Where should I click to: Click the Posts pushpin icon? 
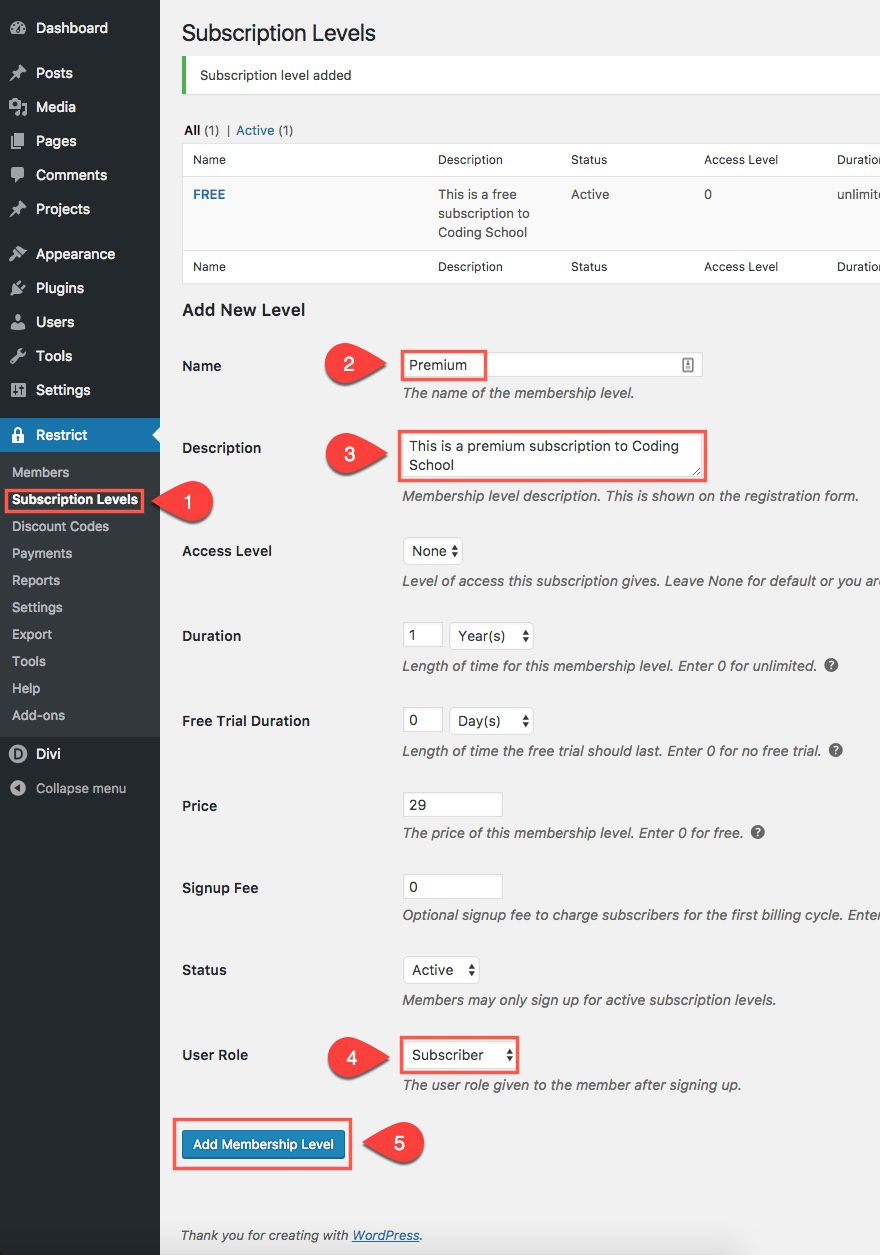pyautogui.click(x=17, y=73)
